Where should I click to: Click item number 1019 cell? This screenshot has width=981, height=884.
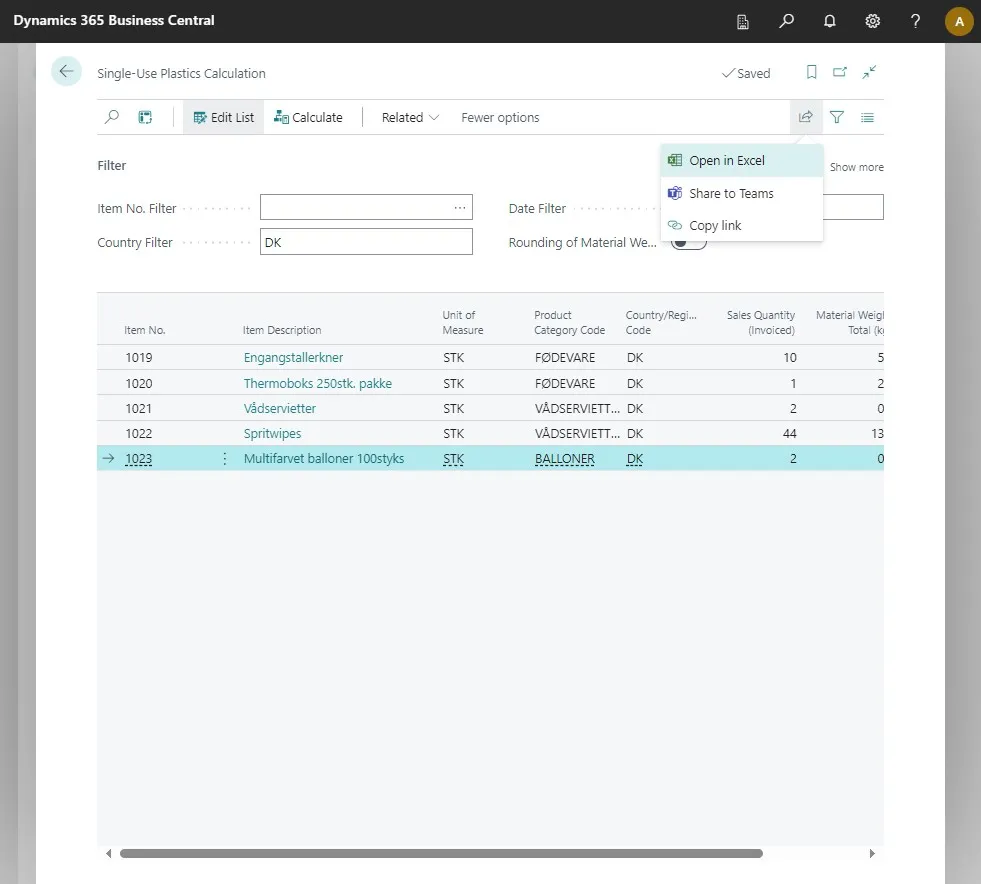139,357
